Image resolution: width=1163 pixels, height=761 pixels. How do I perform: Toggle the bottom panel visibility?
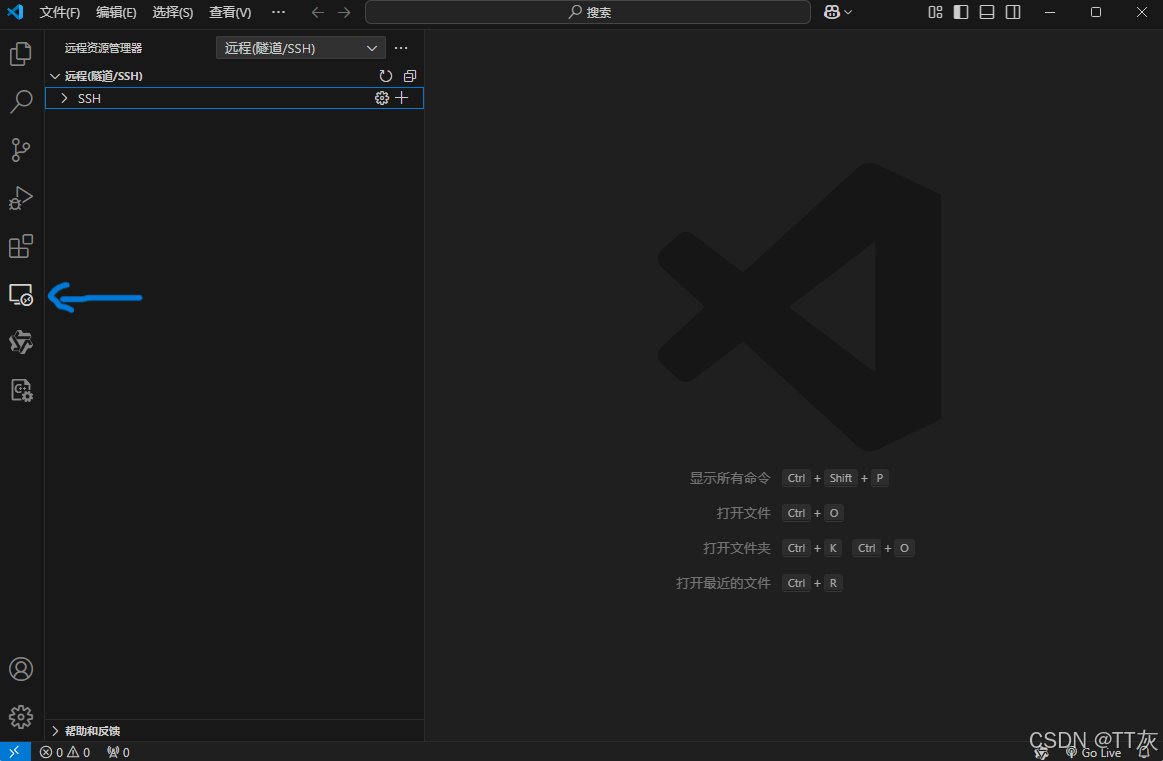pyautogui.click(x=987, y=12)
